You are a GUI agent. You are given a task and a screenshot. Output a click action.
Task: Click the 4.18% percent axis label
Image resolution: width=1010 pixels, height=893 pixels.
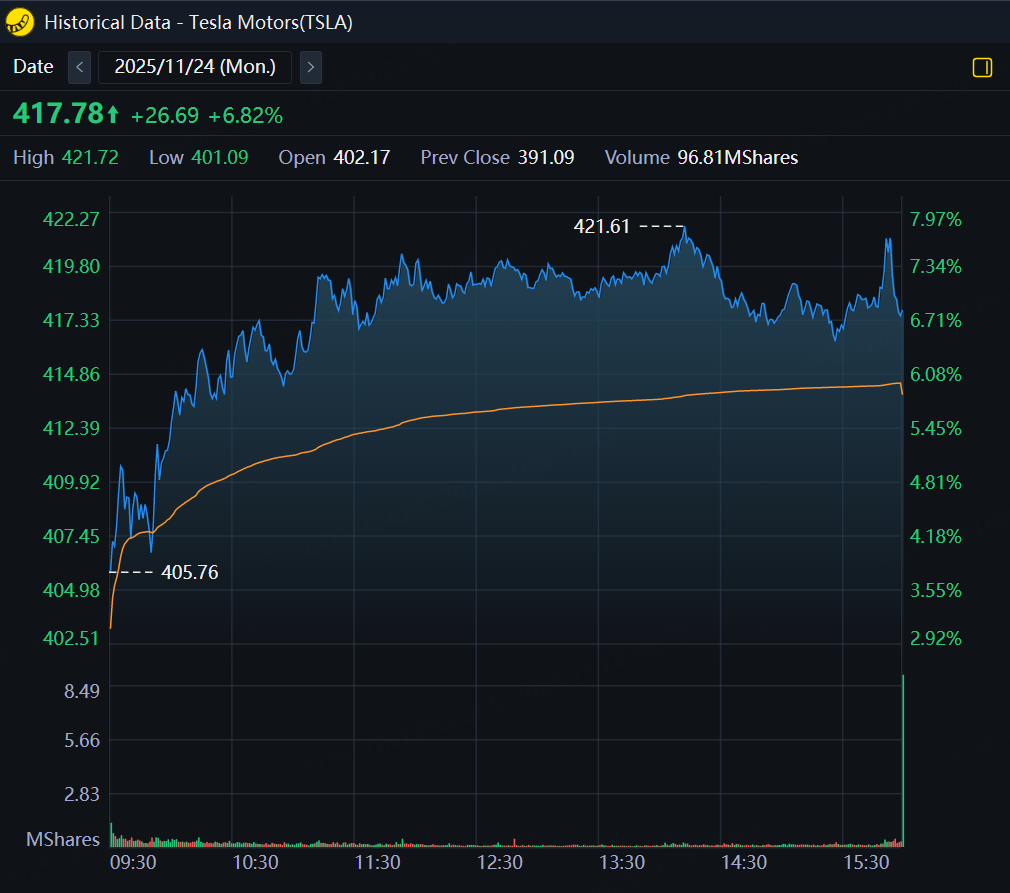coord(935,536)
